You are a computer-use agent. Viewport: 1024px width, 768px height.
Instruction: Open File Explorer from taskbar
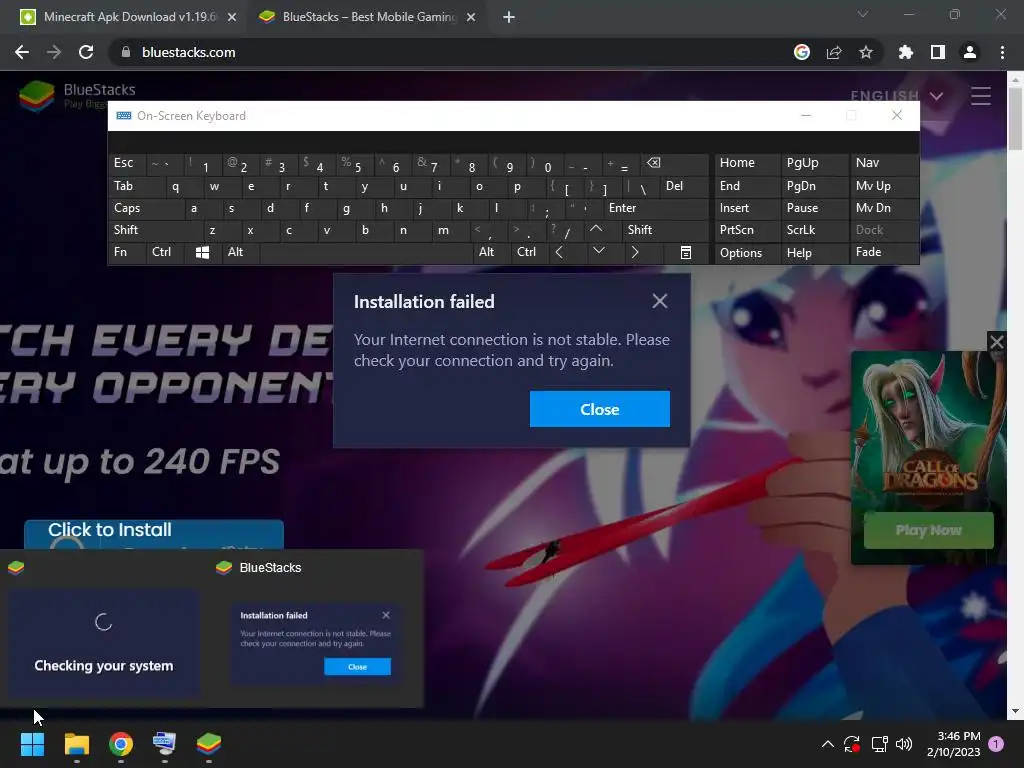coord(76,744)
